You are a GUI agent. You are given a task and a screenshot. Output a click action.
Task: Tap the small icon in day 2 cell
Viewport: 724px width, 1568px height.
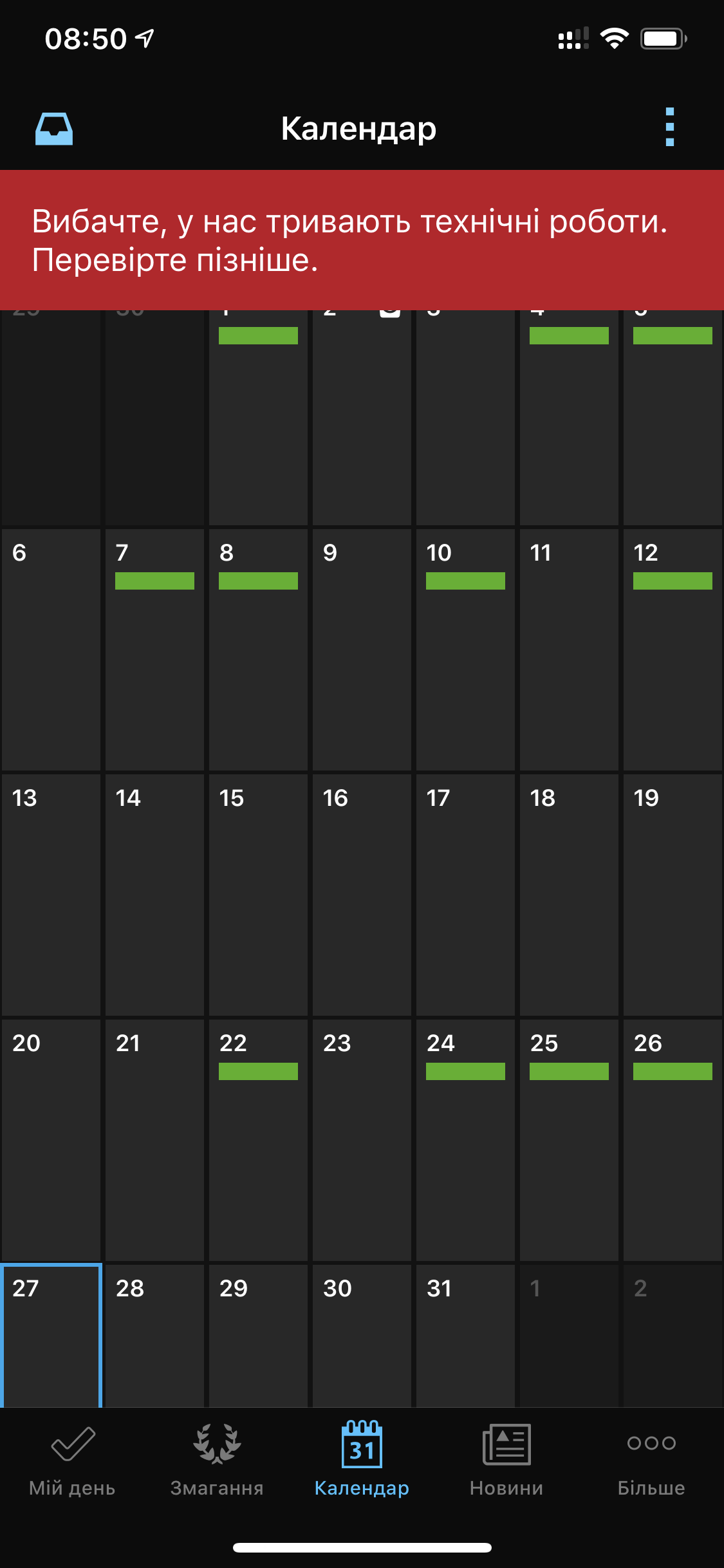[390, 313]
